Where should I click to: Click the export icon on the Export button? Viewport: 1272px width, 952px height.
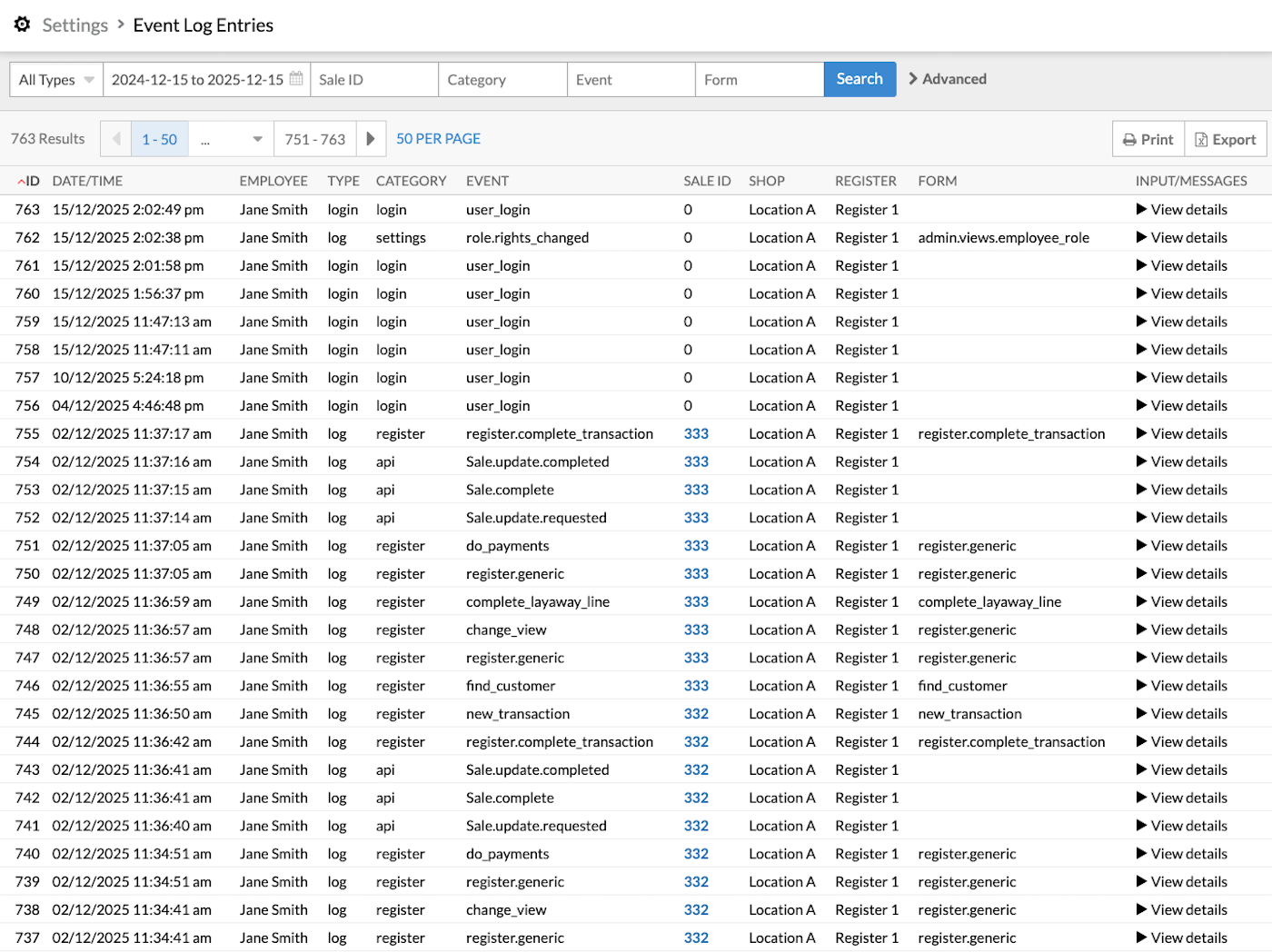tap(1201, 139)
